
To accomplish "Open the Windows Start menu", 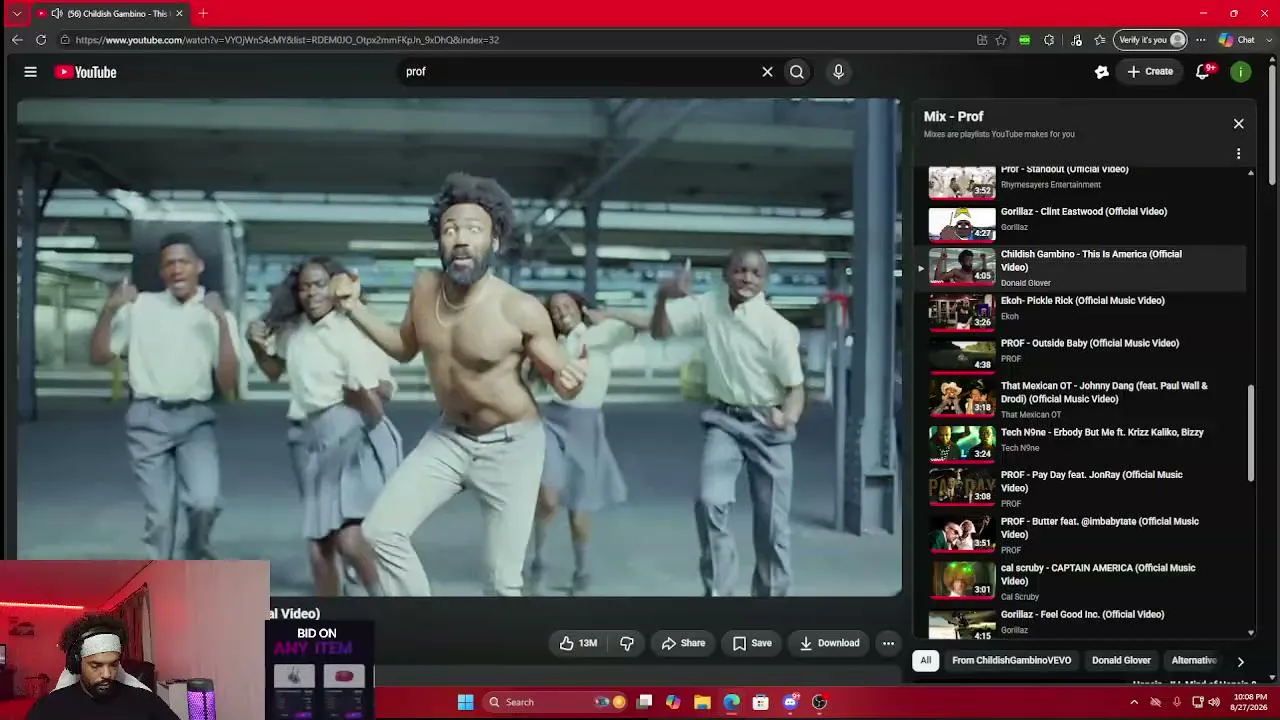I will [x=466, y=702].
